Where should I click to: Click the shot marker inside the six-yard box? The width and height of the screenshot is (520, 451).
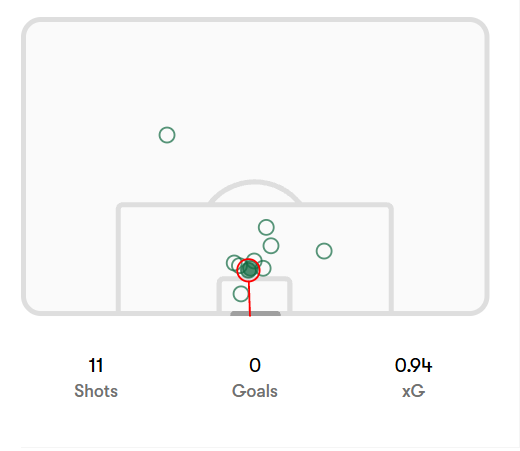click(241, 294)
